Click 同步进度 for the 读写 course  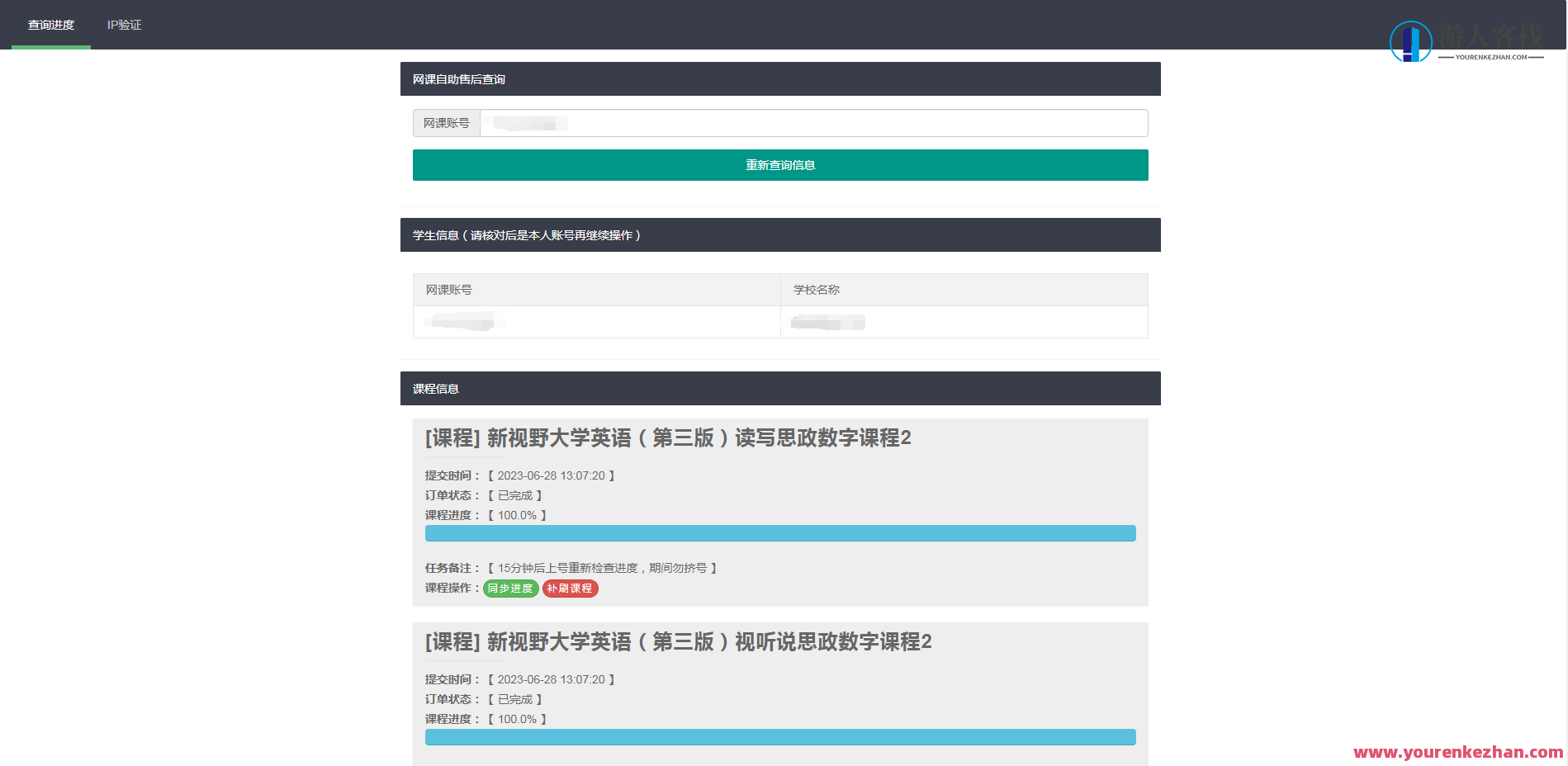(x=509, y=589)
